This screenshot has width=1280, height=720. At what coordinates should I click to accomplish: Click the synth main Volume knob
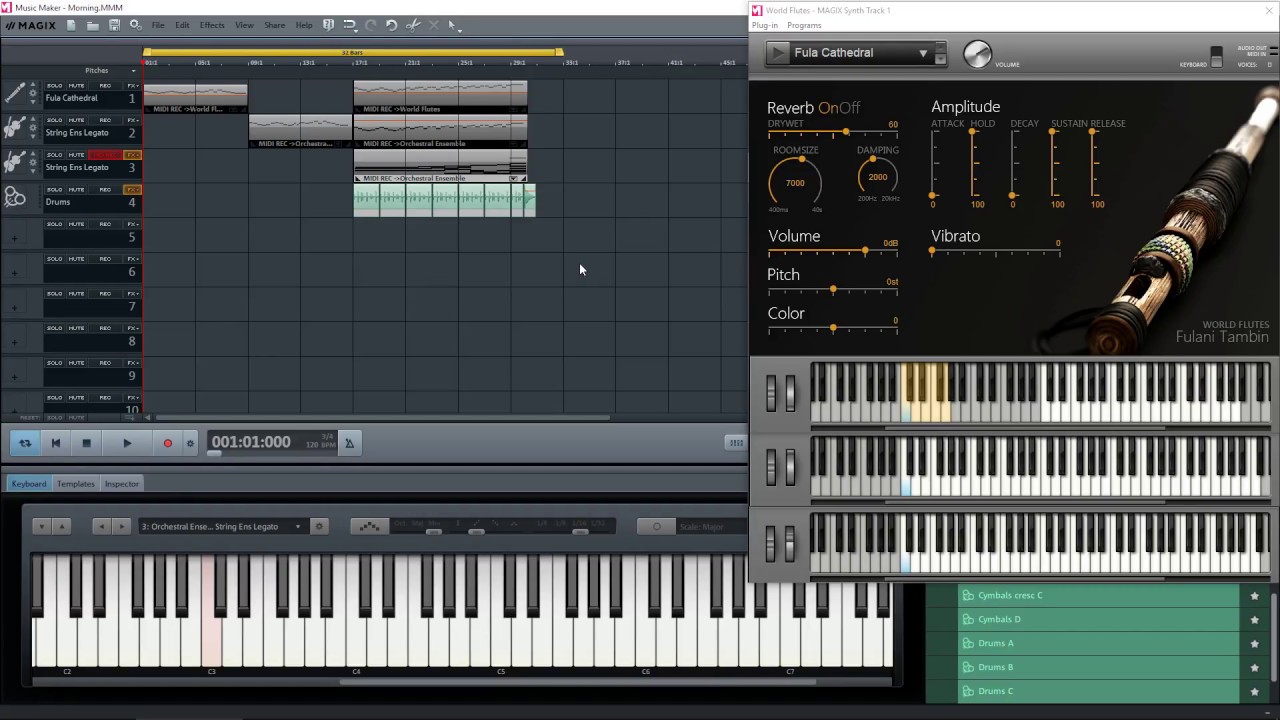[977, 54]
